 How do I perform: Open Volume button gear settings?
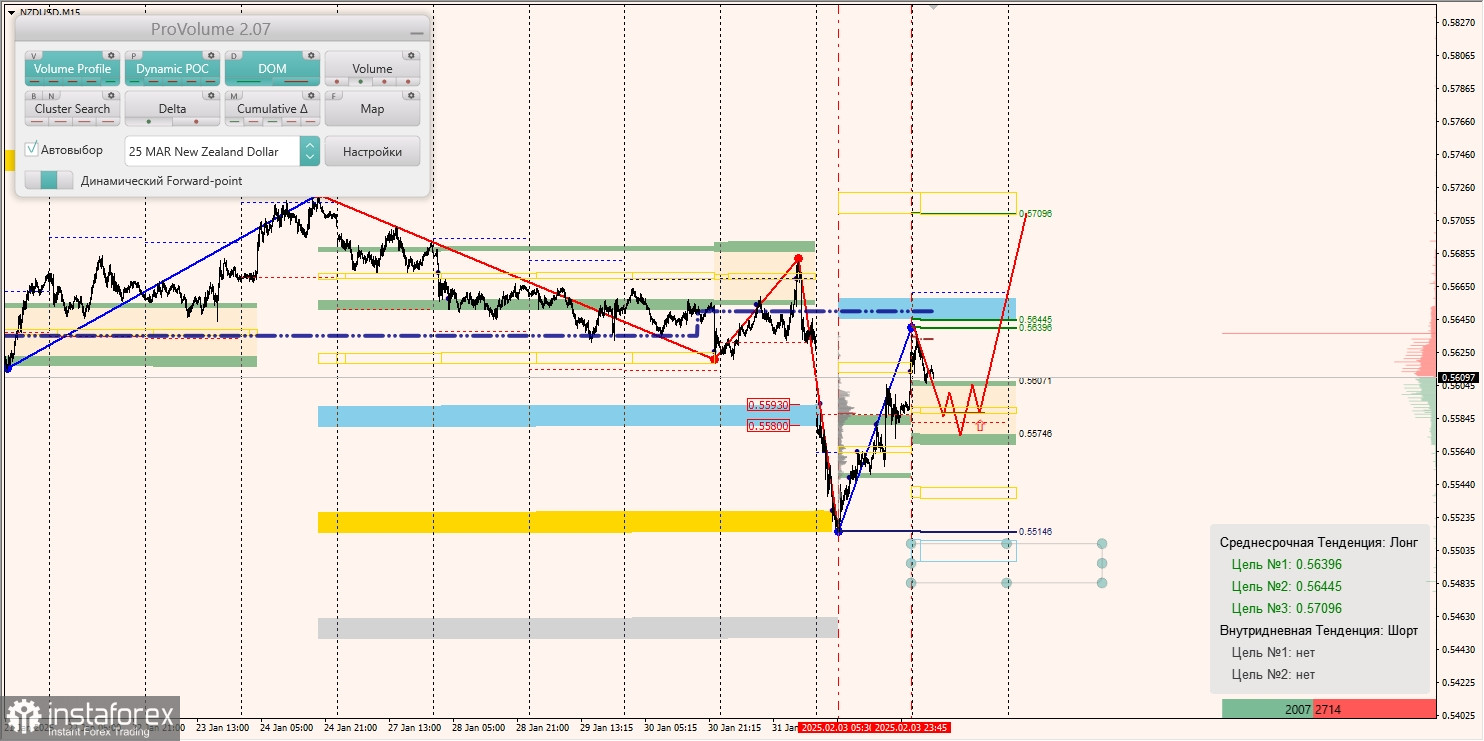411,56
